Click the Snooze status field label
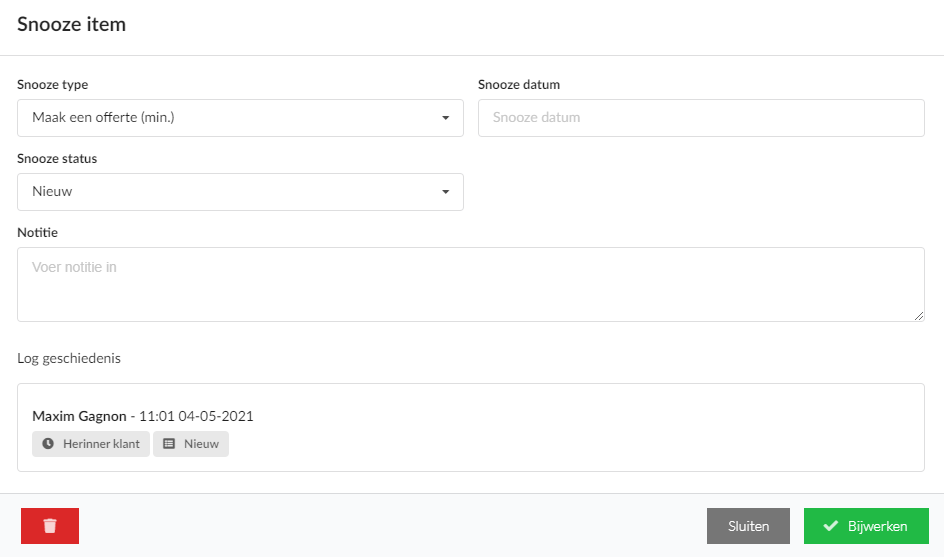 point(57,159)
